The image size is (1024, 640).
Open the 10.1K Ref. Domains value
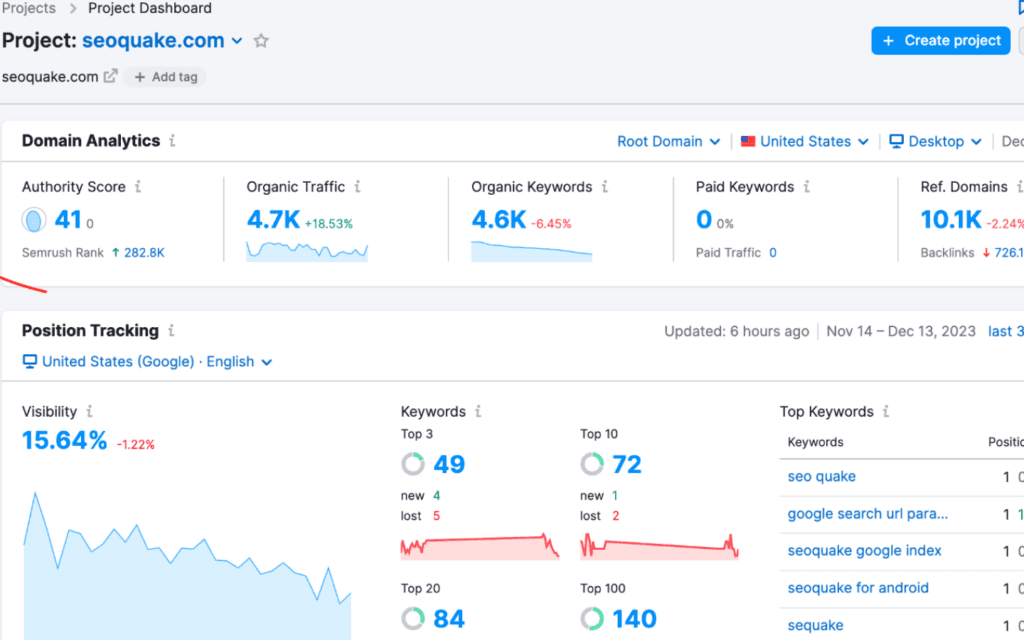pyautogui.click(x=951, y=219)
